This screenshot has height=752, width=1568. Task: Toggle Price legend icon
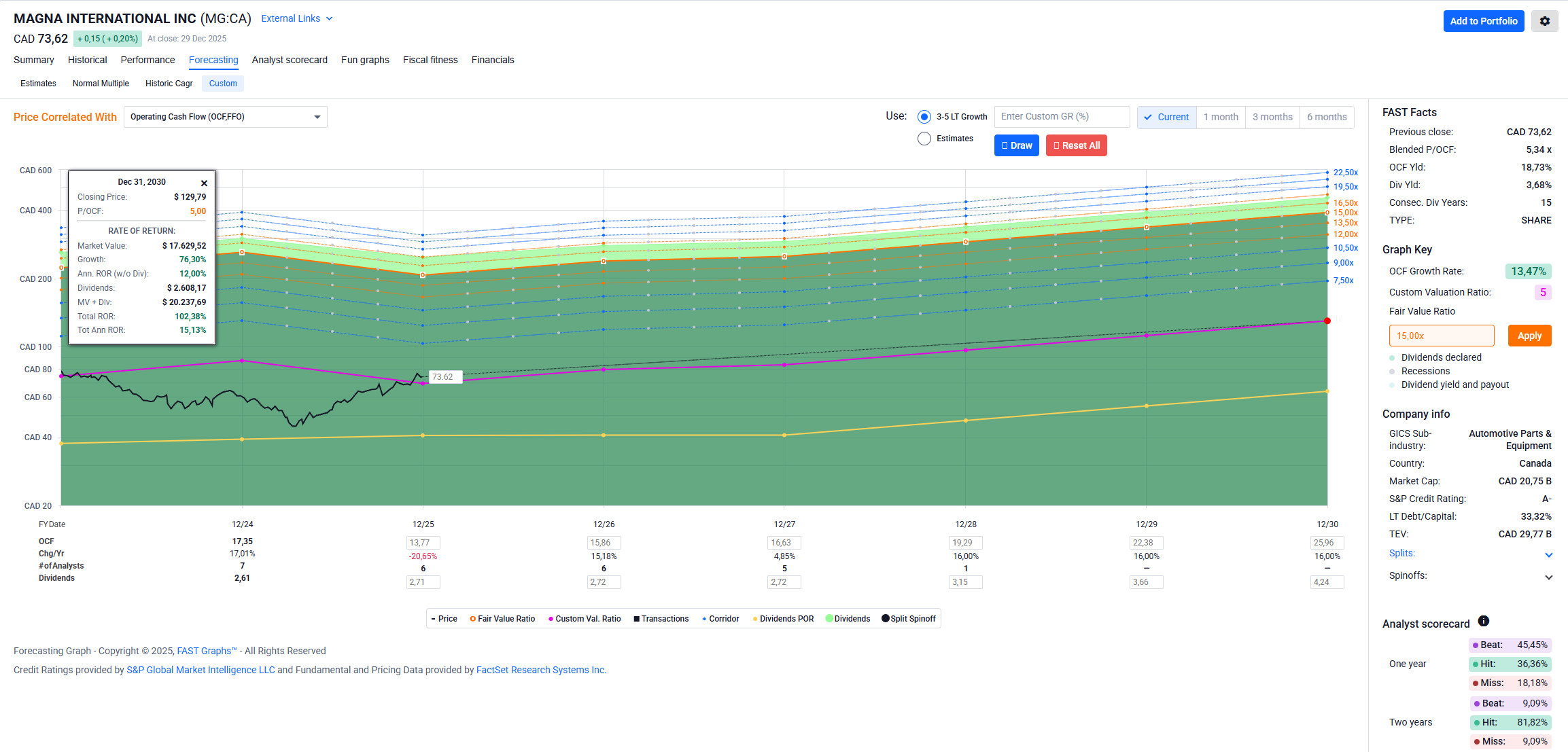coord(434,619)
